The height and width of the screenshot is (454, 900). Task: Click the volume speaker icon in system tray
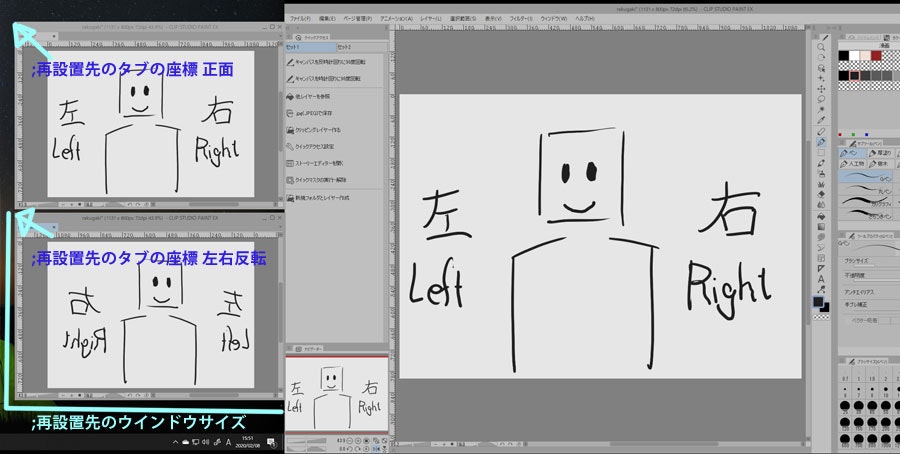point(205,442)
